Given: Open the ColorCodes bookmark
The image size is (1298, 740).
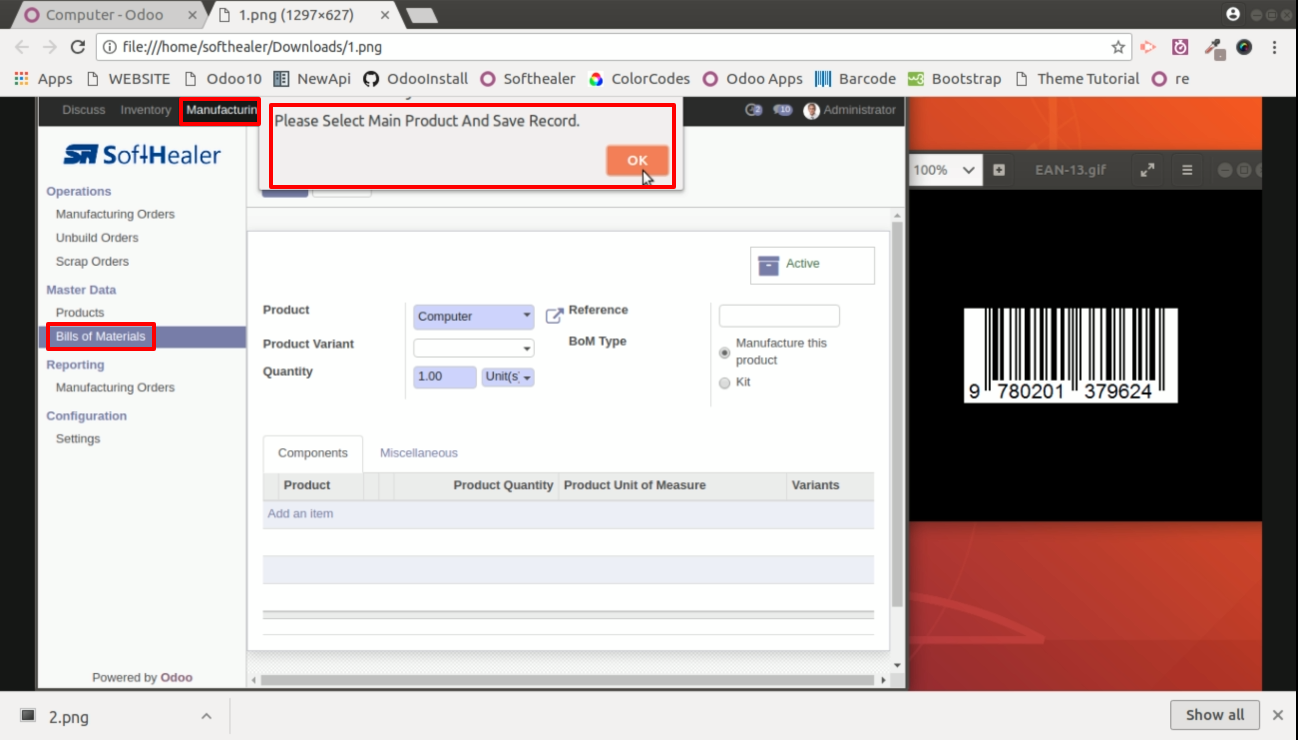Looking at the screenshot, I should (640, 78).
